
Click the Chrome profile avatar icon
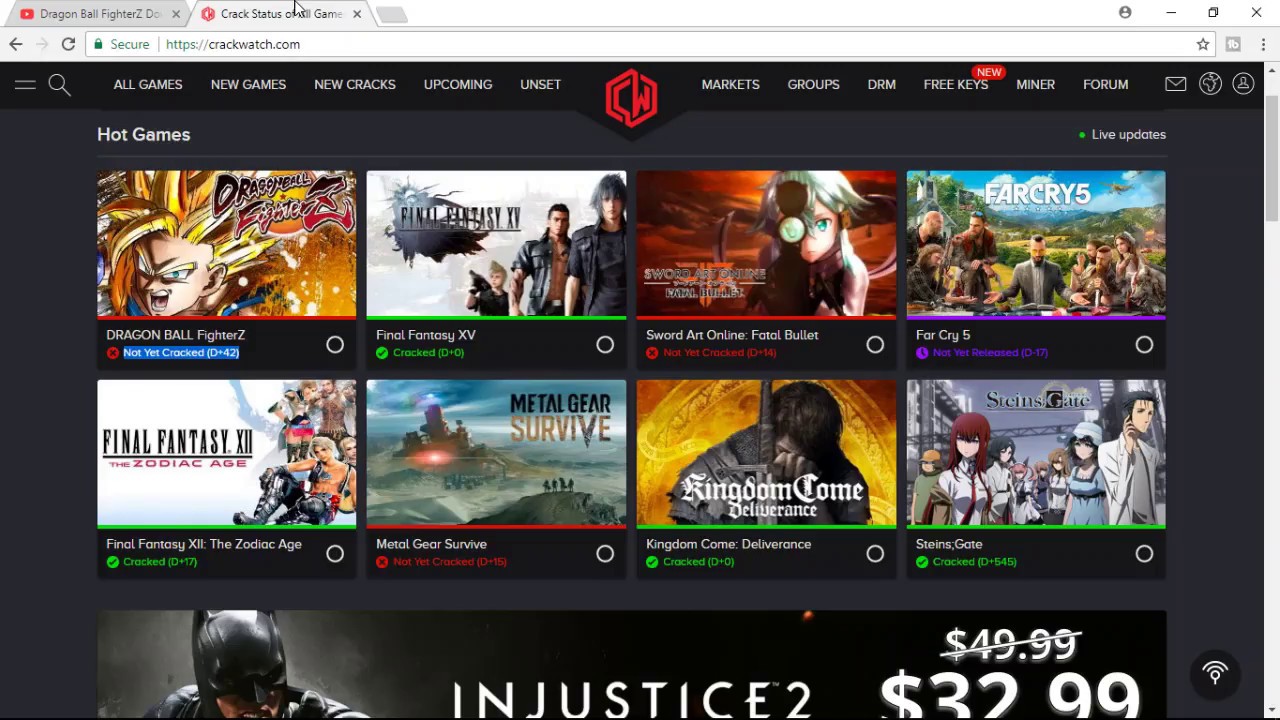tap(1125, 13)
